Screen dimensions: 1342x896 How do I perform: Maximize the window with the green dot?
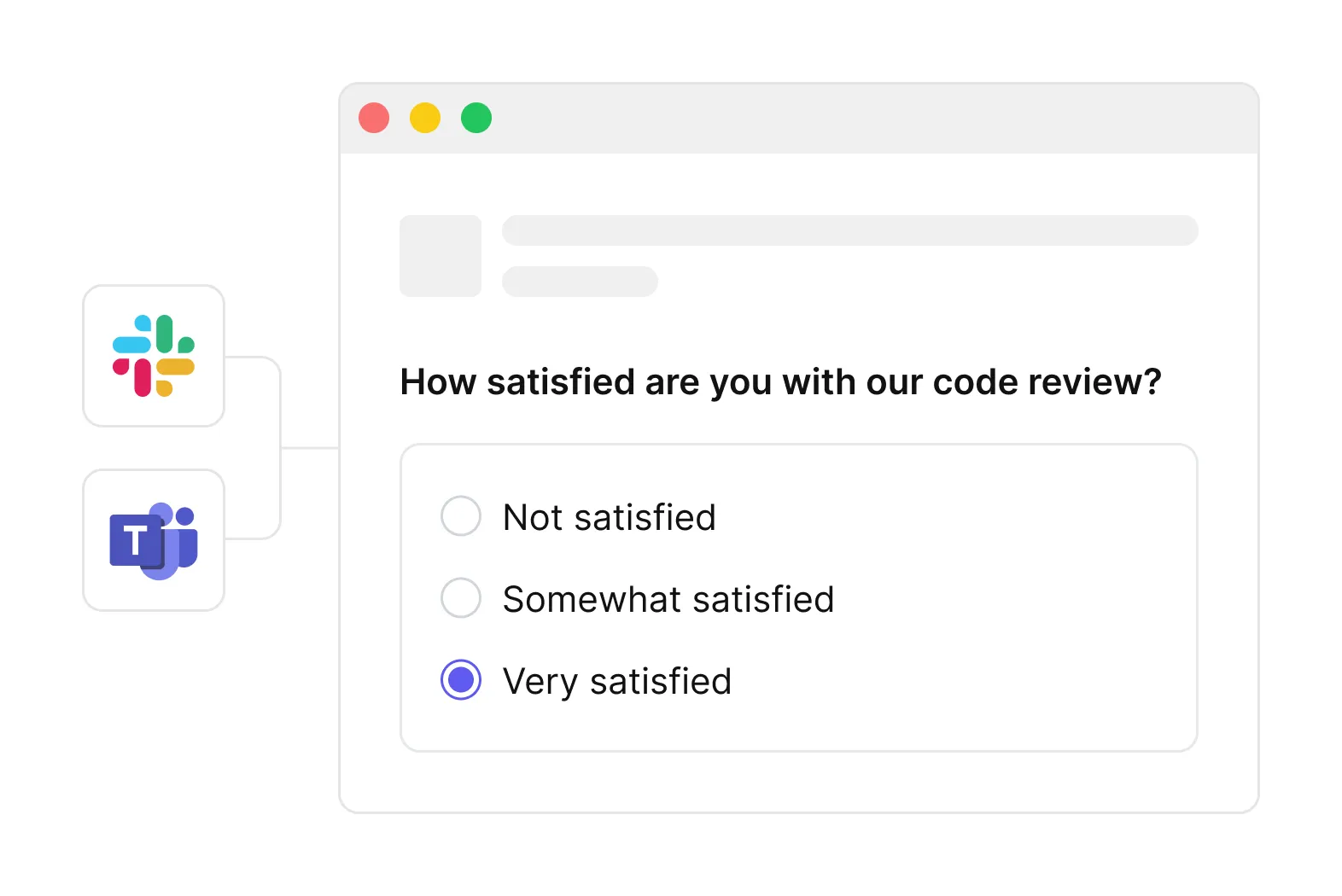point(476,118)
